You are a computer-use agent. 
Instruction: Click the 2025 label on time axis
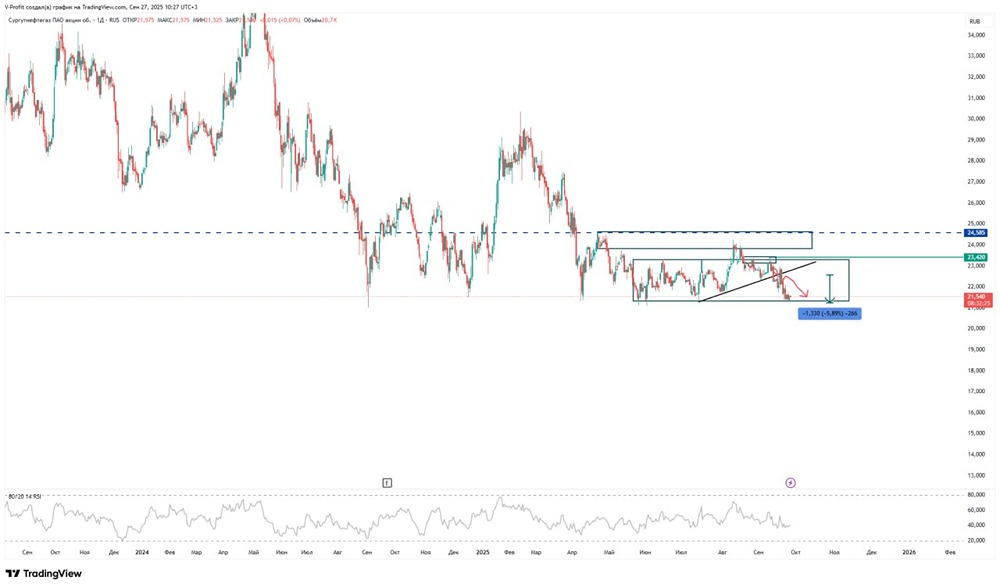[483, 552]
